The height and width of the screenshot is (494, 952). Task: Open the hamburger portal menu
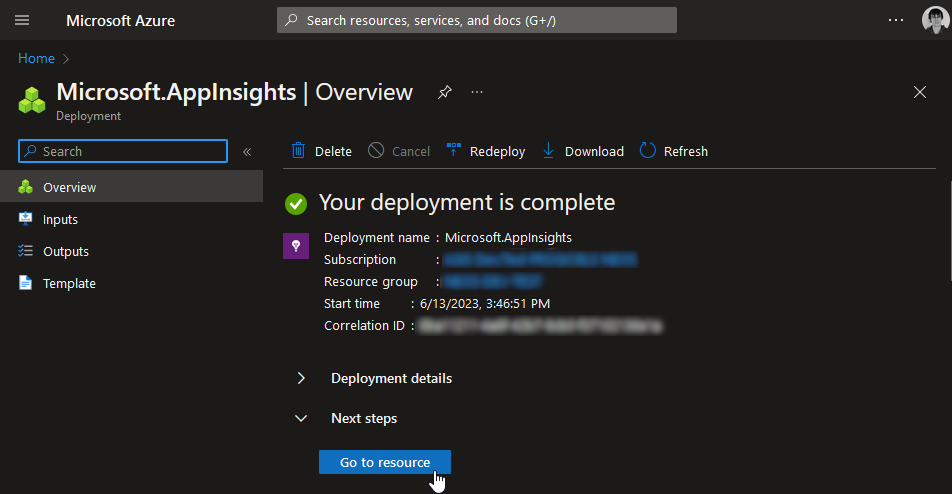[x=22, y=20]
